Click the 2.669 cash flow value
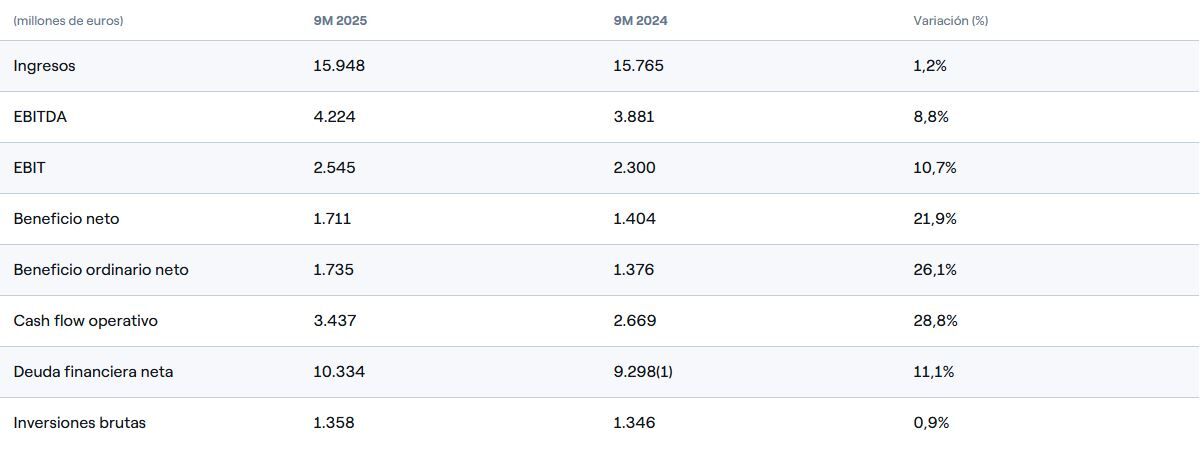1204x464 pixels. click(635, 321)
